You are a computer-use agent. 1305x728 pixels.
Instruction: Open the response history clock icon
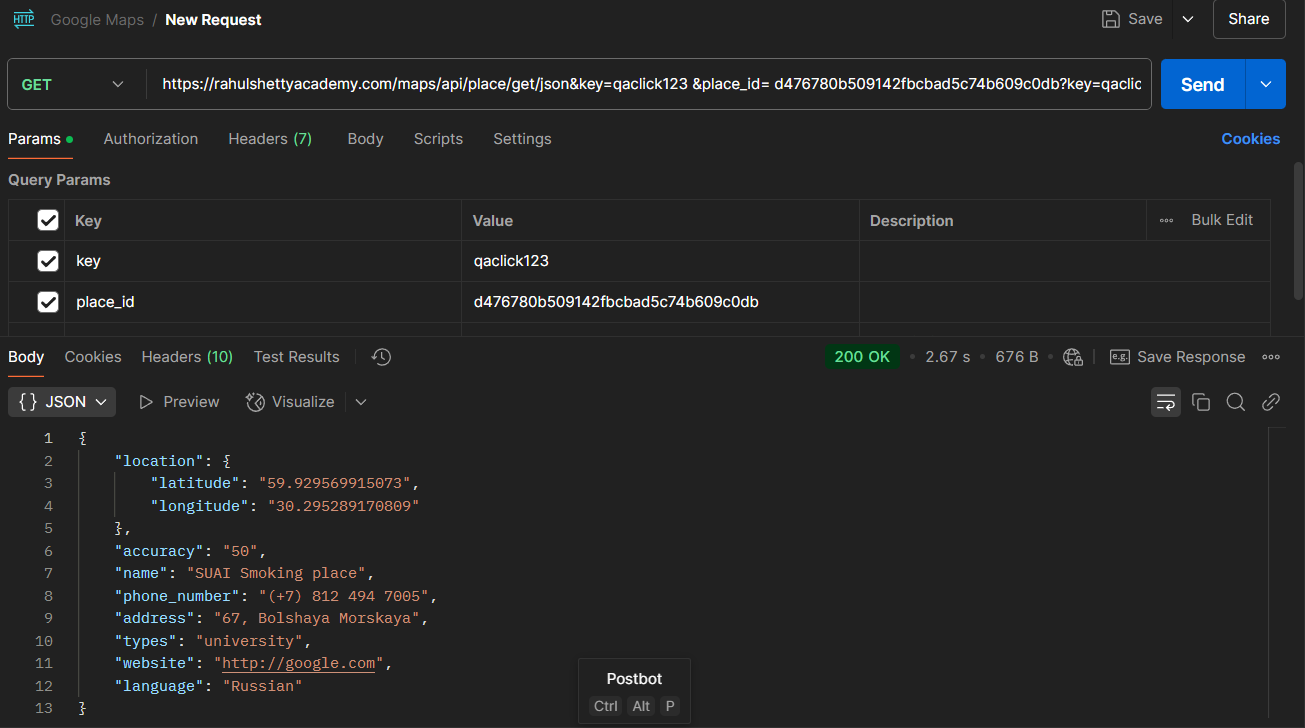(x=380, y=357)
